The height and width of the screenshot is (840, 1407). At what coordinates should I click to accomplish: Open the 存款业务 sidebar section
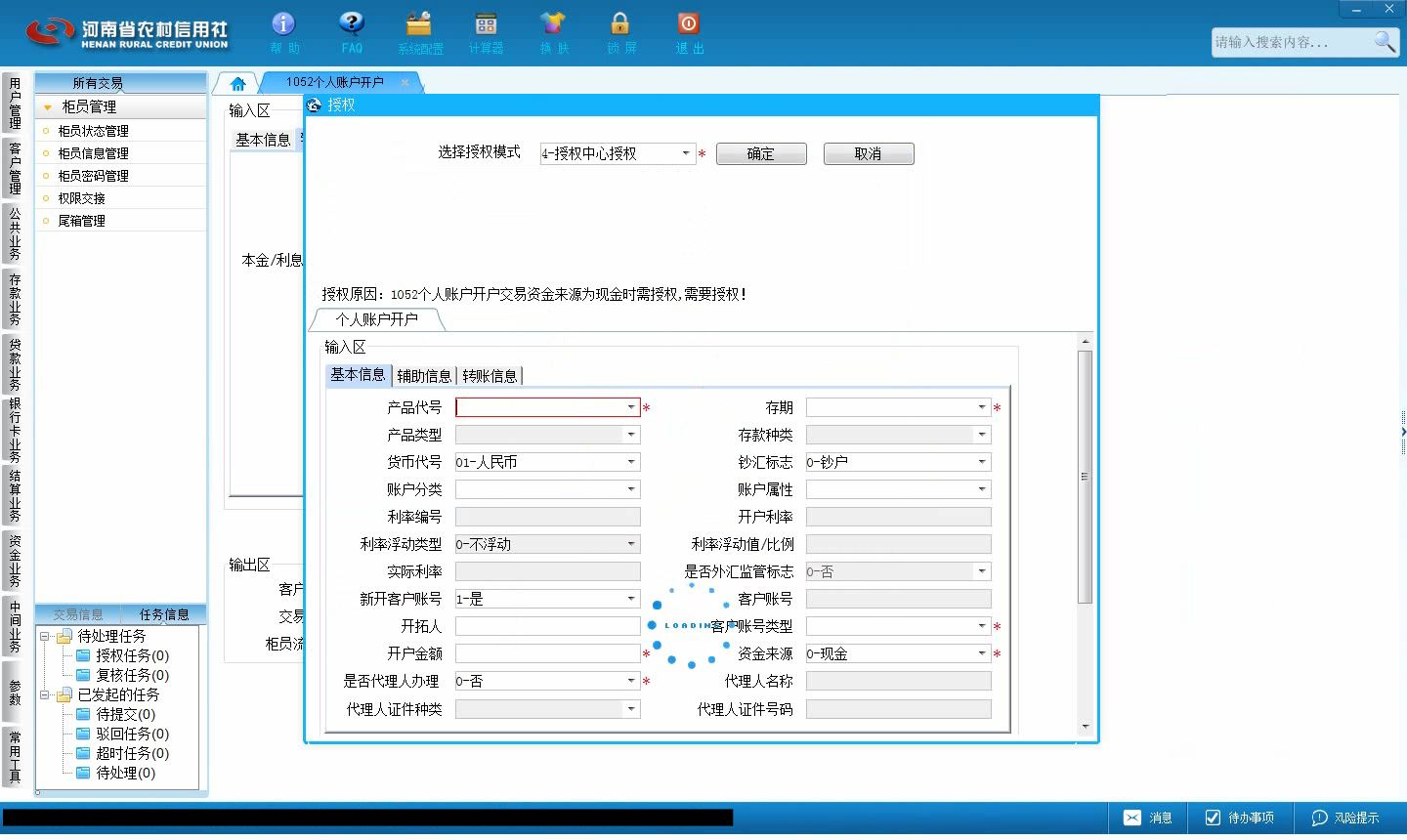15,299
